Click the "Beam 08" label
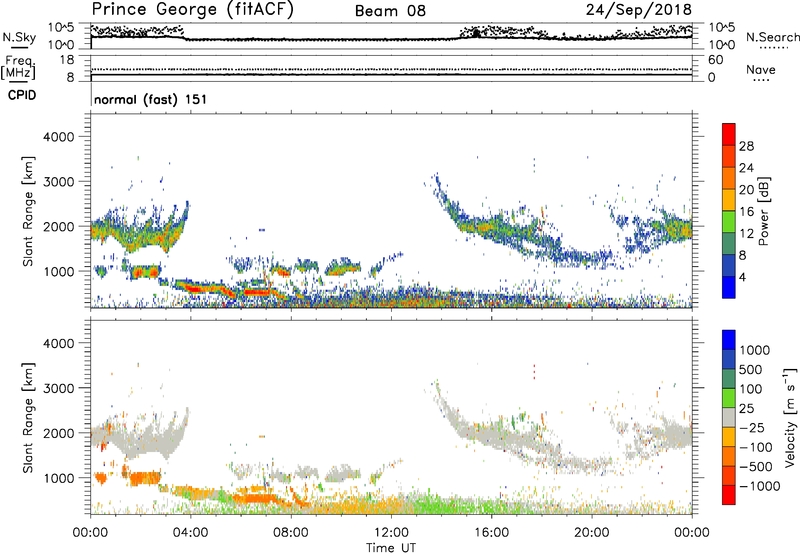Image resolution: width=800 pixels, height=554 pixels. tap(390, 11)
